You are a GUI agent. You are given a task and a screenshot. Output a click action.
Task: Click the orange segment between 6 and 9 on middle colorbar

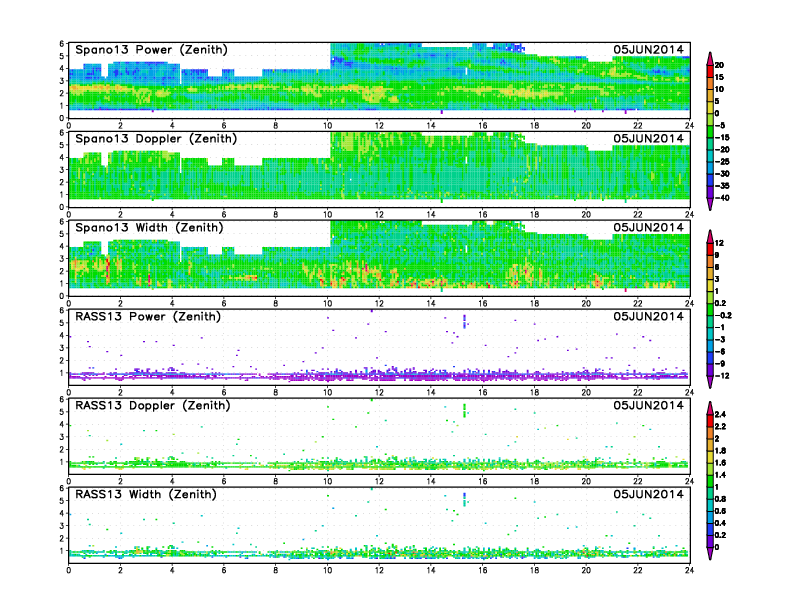710,261
